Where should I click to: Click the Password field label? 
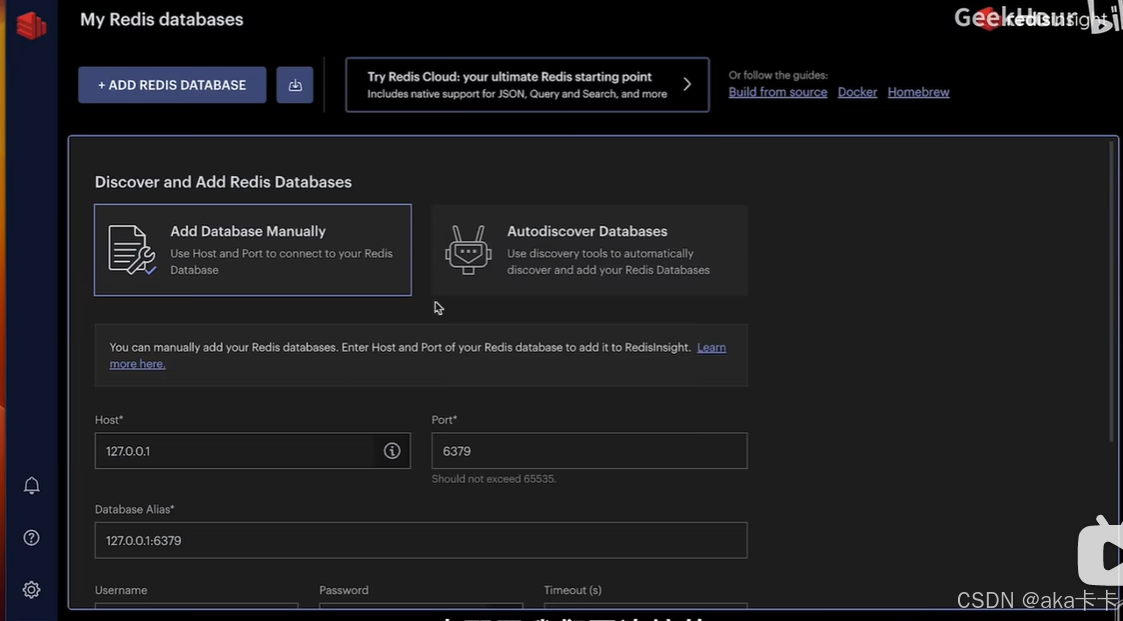tap(344, 590)
